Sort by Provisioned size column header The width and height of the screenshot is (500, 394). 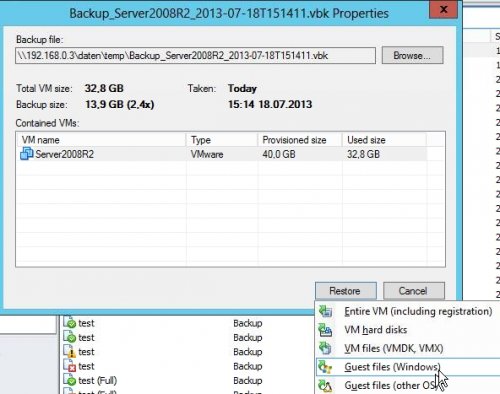click(x=300, y=140)
